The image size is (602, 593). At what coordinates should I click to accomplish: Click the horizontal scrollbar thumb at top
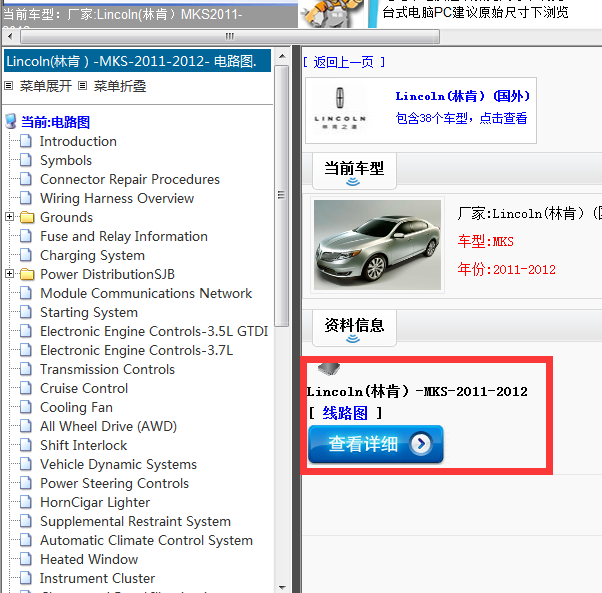230,36
